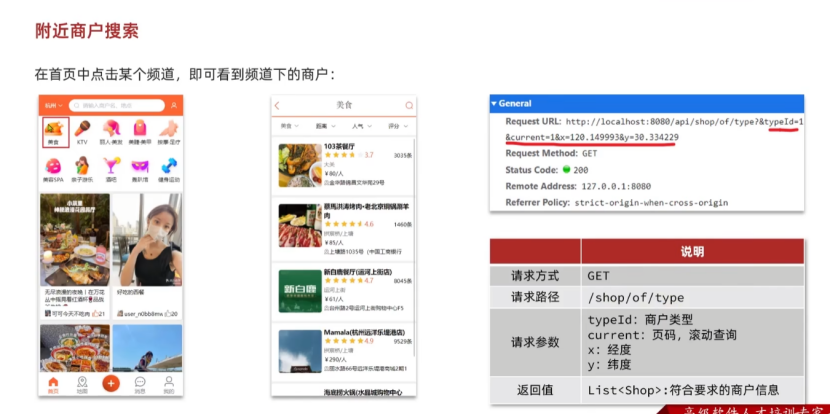Open 新白鹿餐厅 green logo thumbnail
Image resolution: width=830 pixels, height=415 pixels.
(300, 291)
